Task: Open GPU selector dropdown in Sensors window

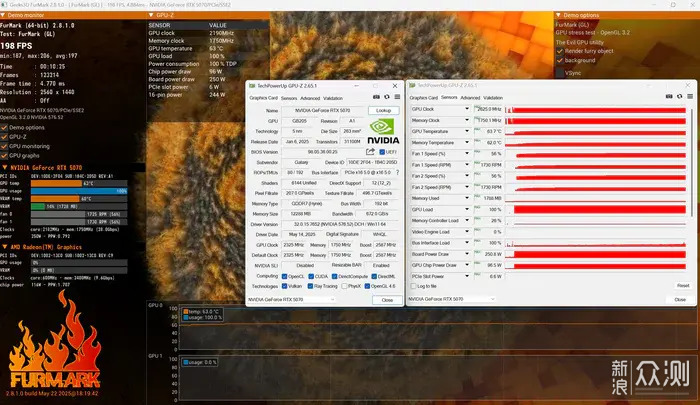Action: [x=452, y=299]
